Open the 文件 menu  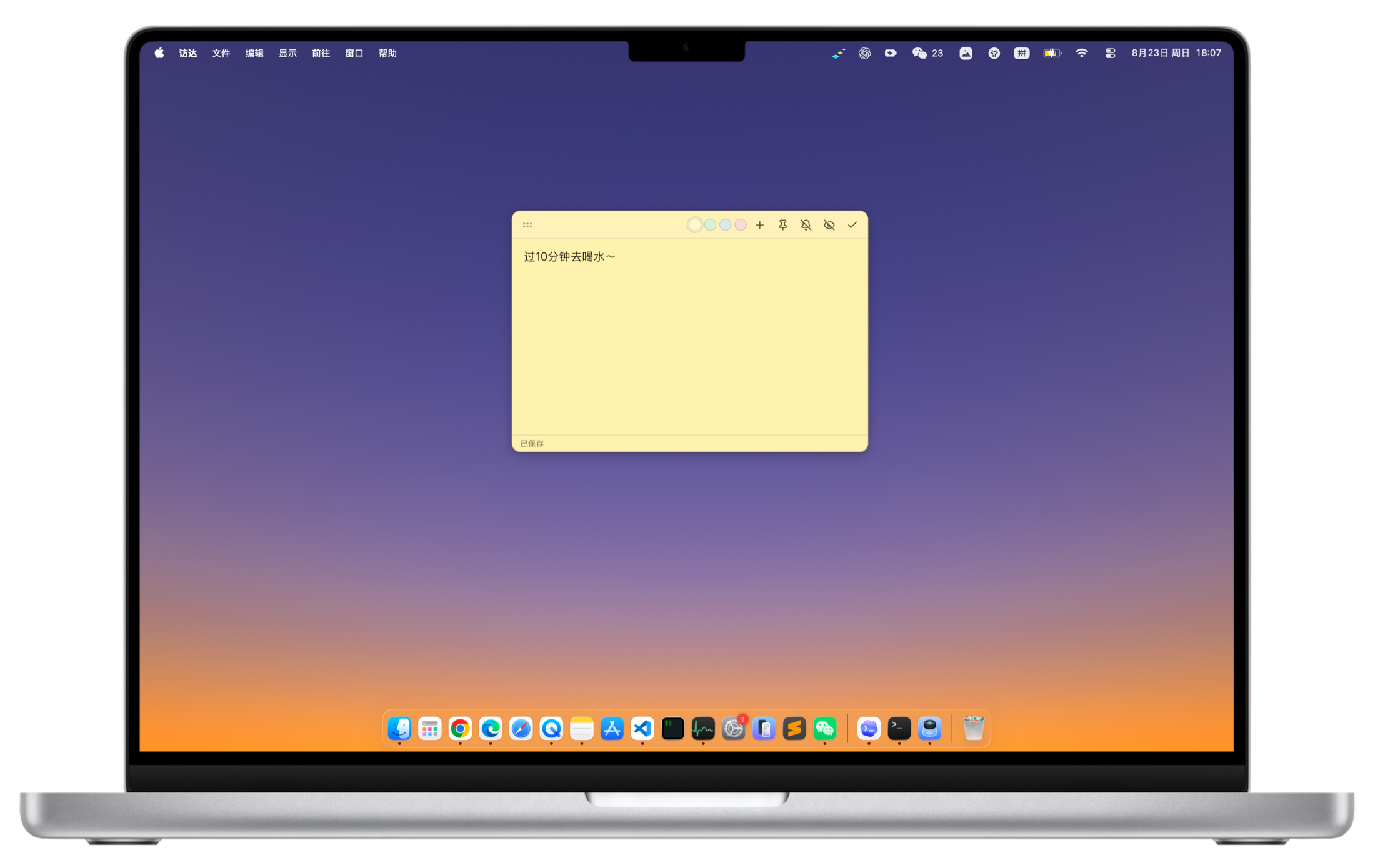[x=221, y=53]
